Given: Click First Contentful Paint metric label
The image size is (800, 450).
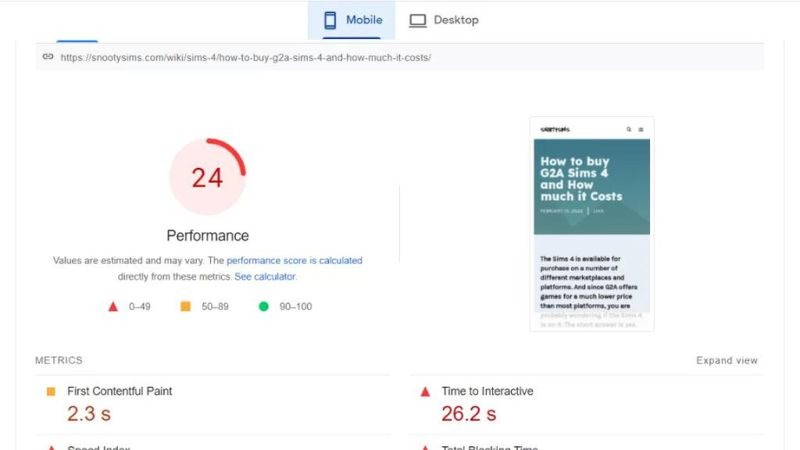Looking at the screenshot, I should point(119,391).
